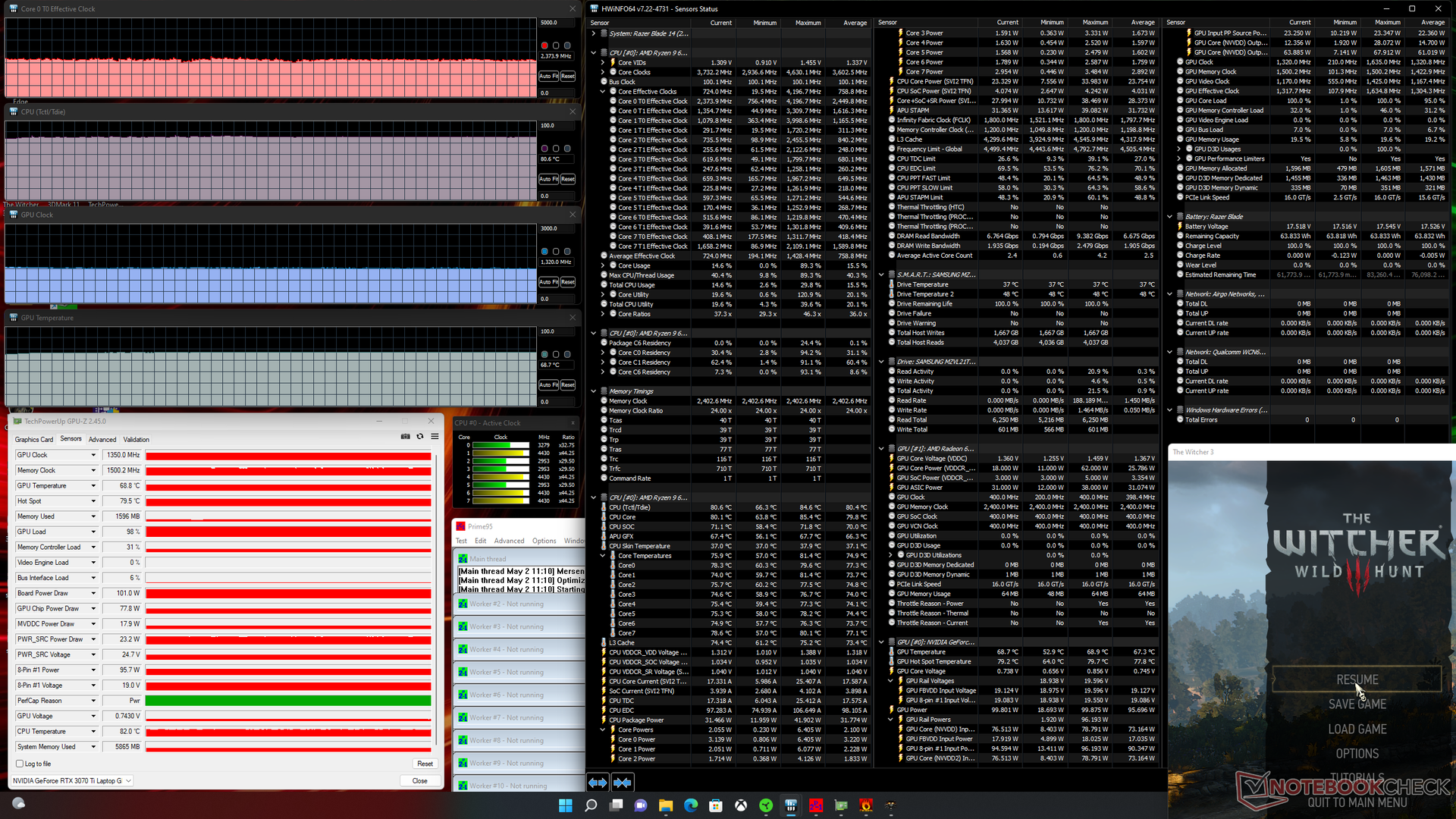Open the GPU Clock sensor dropdown in GPU-Z

click(x=93, y=455)
